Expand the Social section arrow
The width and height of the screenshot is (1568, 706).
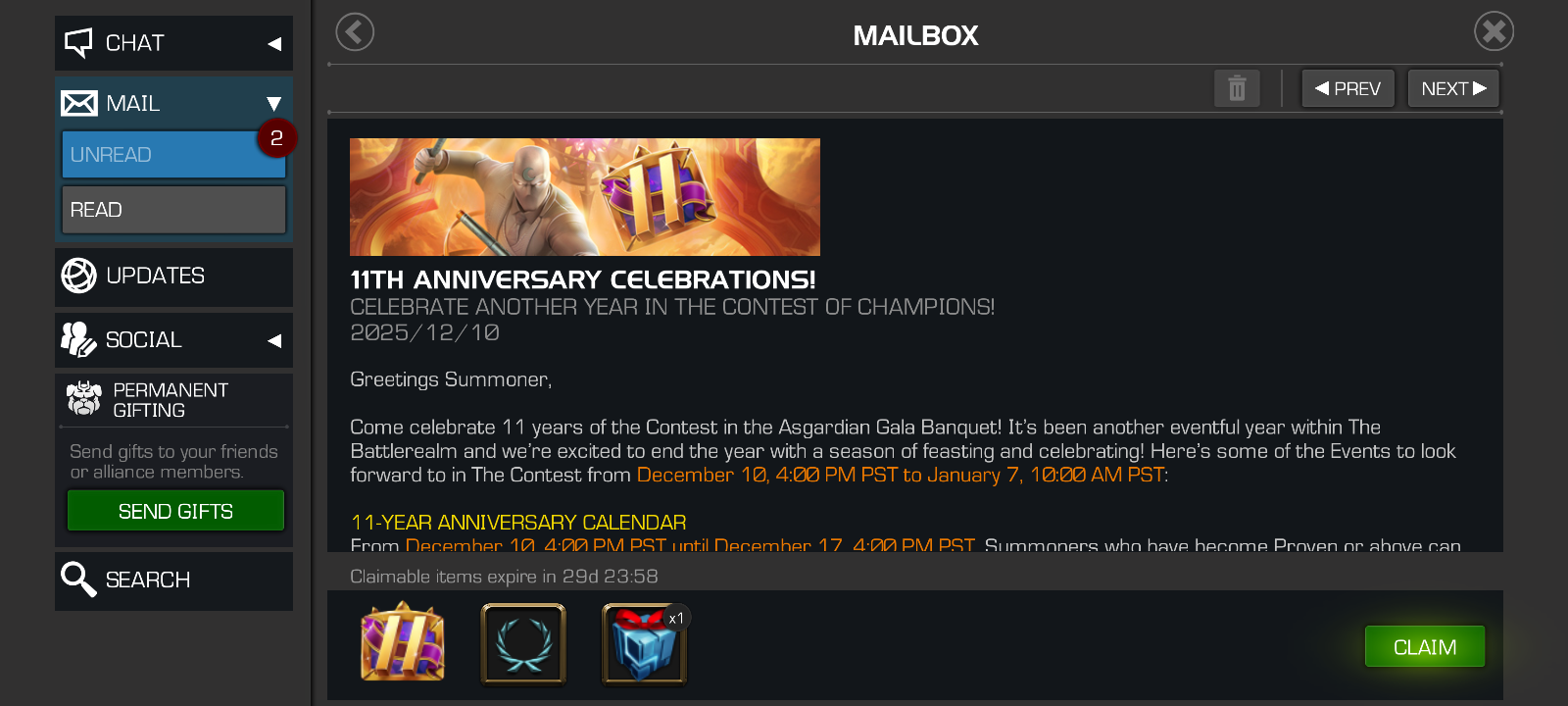coord(274,340)
